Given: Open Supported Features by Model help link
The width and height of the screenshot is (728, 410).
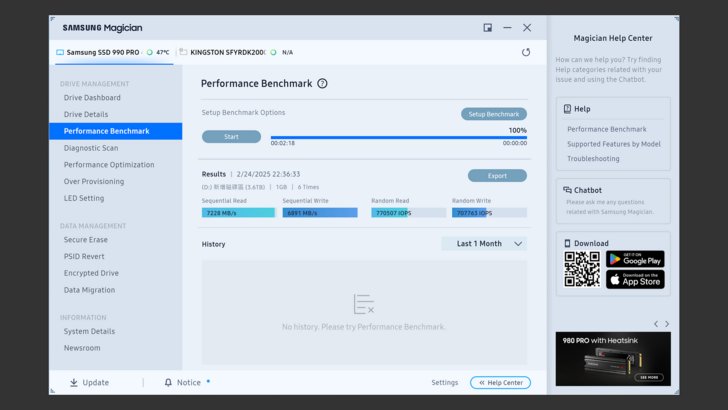Looking at the screenshot, I should pos(613,144).
